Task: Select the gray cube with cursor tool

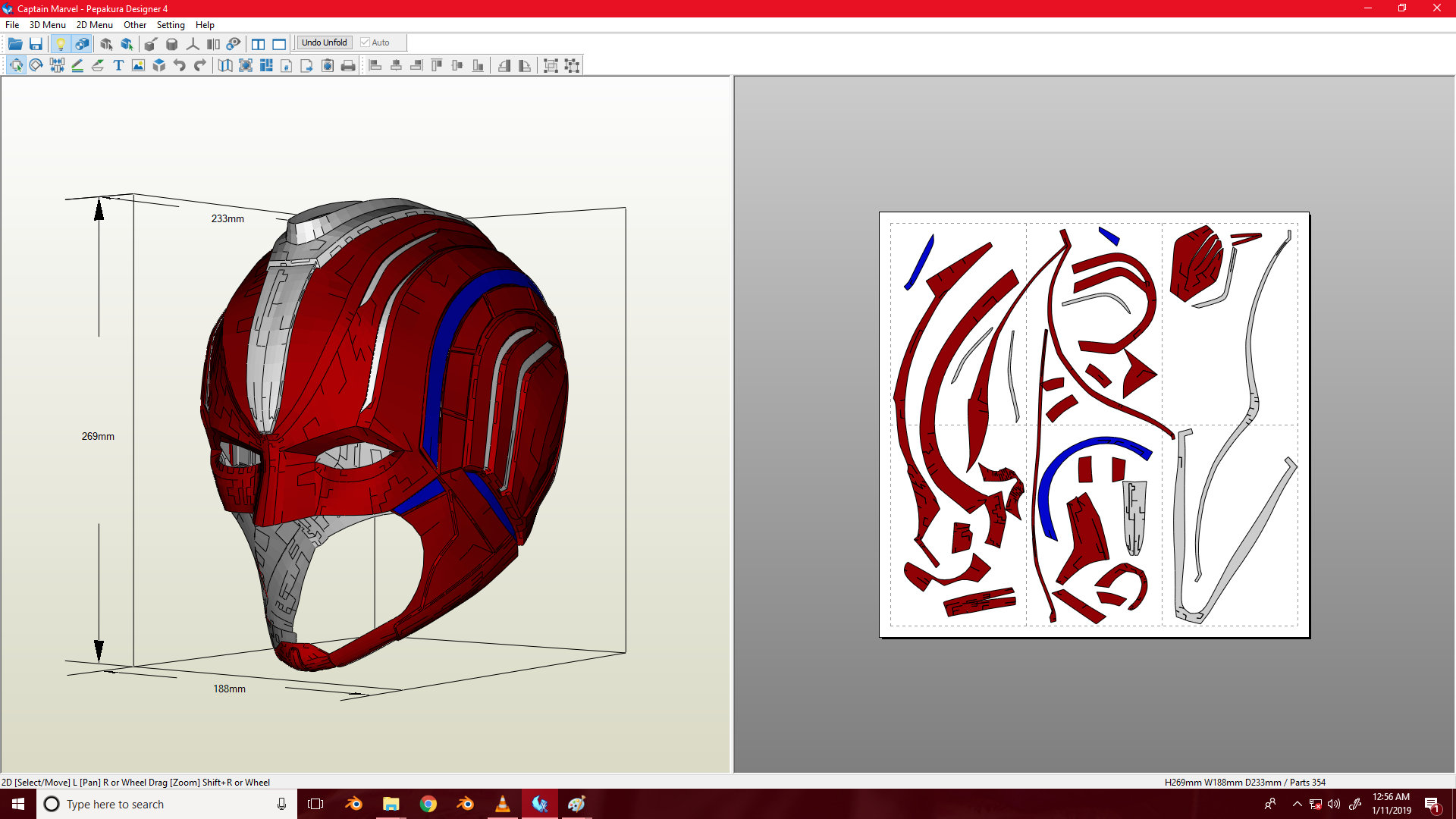Action: pyautogui.click(x=106, y=43)
